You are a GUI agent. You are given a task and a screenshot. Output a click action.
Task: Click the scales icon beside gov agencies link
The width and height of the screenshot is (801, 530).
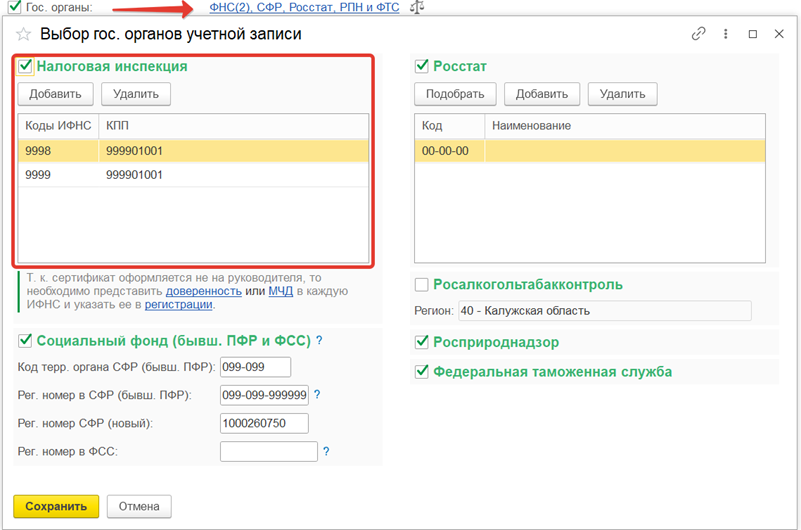(416, 8)
